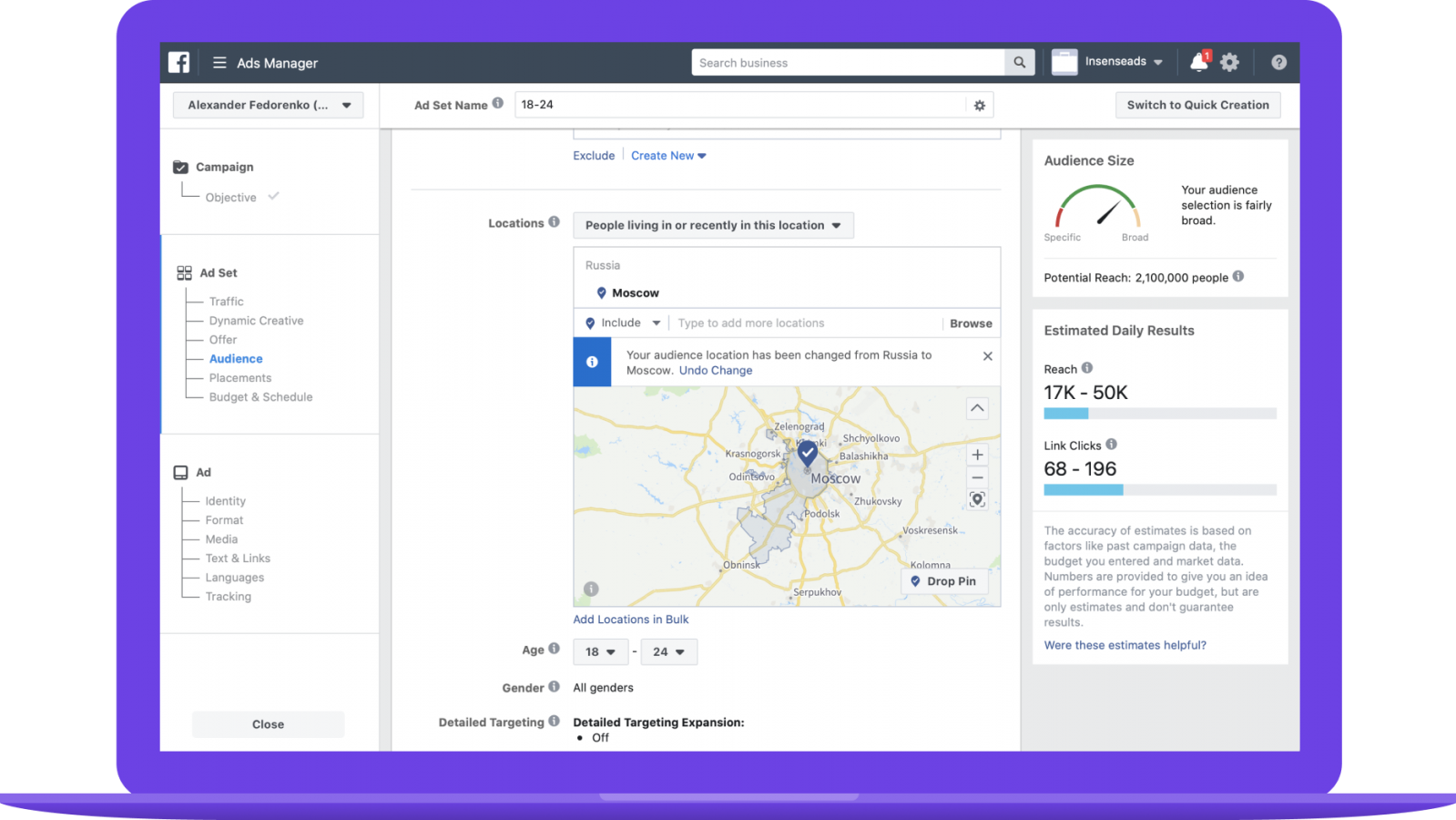Click Switch to Quick Creation button

coord(1197,105)
